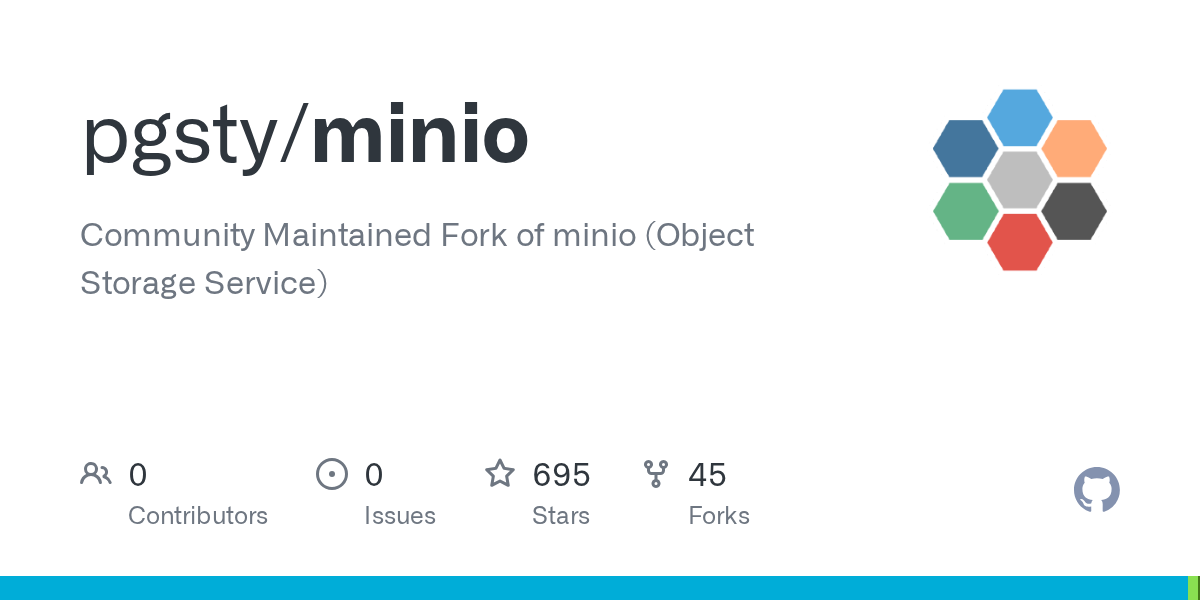Select the blue hexagon atop the avatar
This screenshot has width=1200, height=600.
[x=1020, y=117]
